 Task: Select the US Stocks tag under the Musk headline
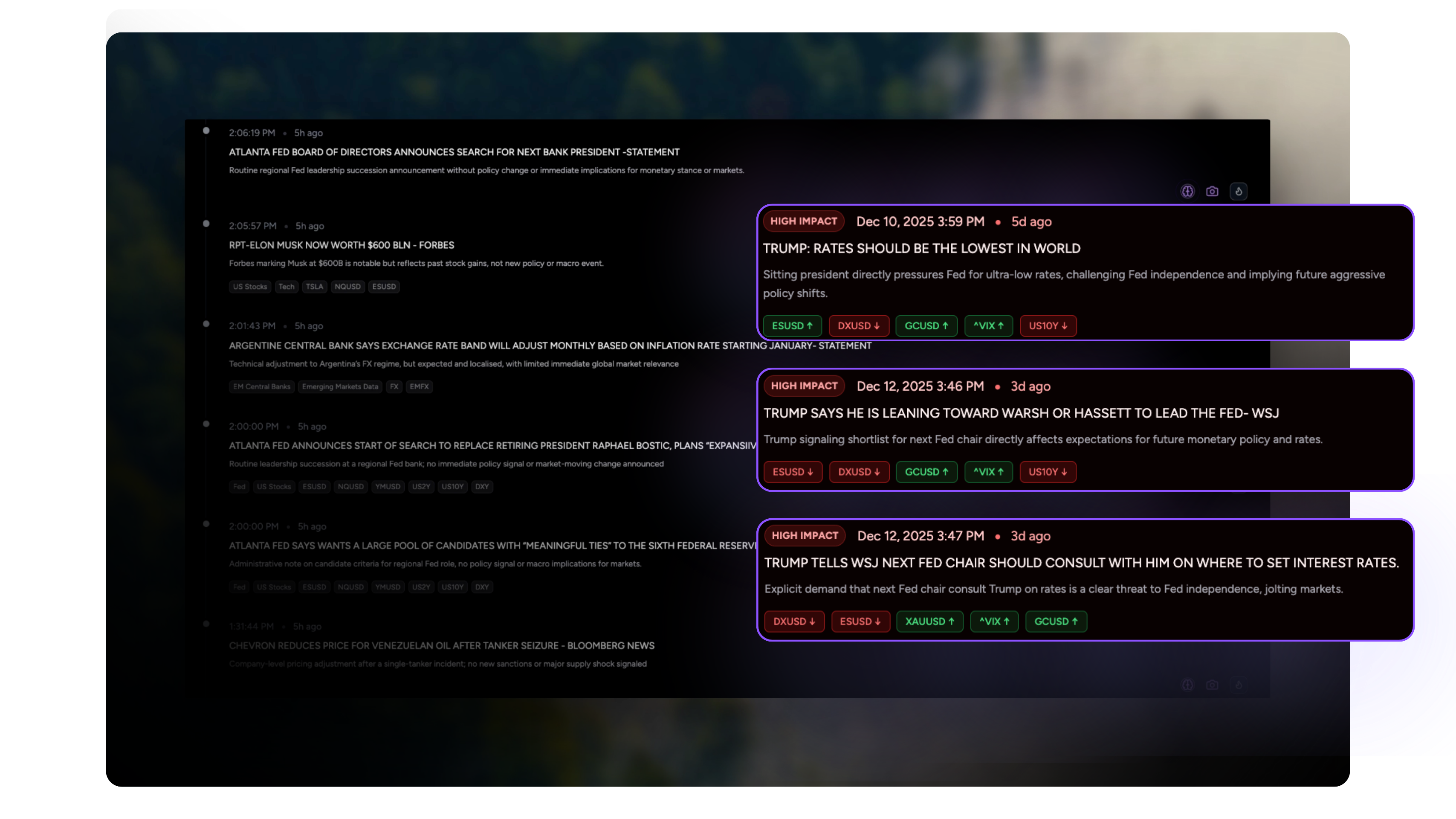[250, 287]
